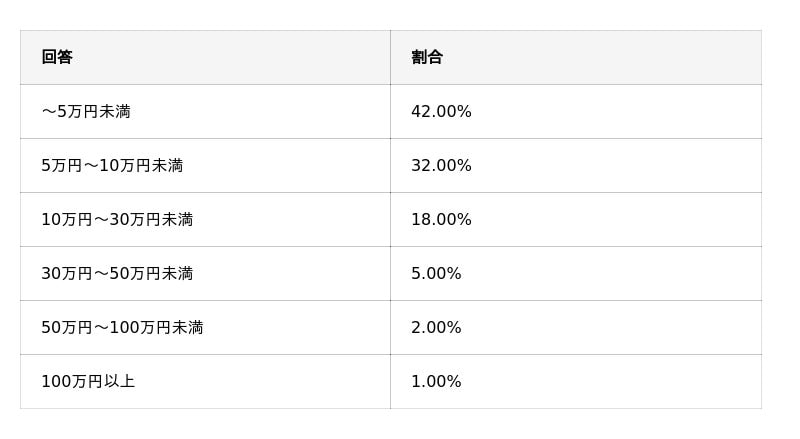800x439 pixels.
Task: Click the 32.00% value
Action: (x=441, y=166)
